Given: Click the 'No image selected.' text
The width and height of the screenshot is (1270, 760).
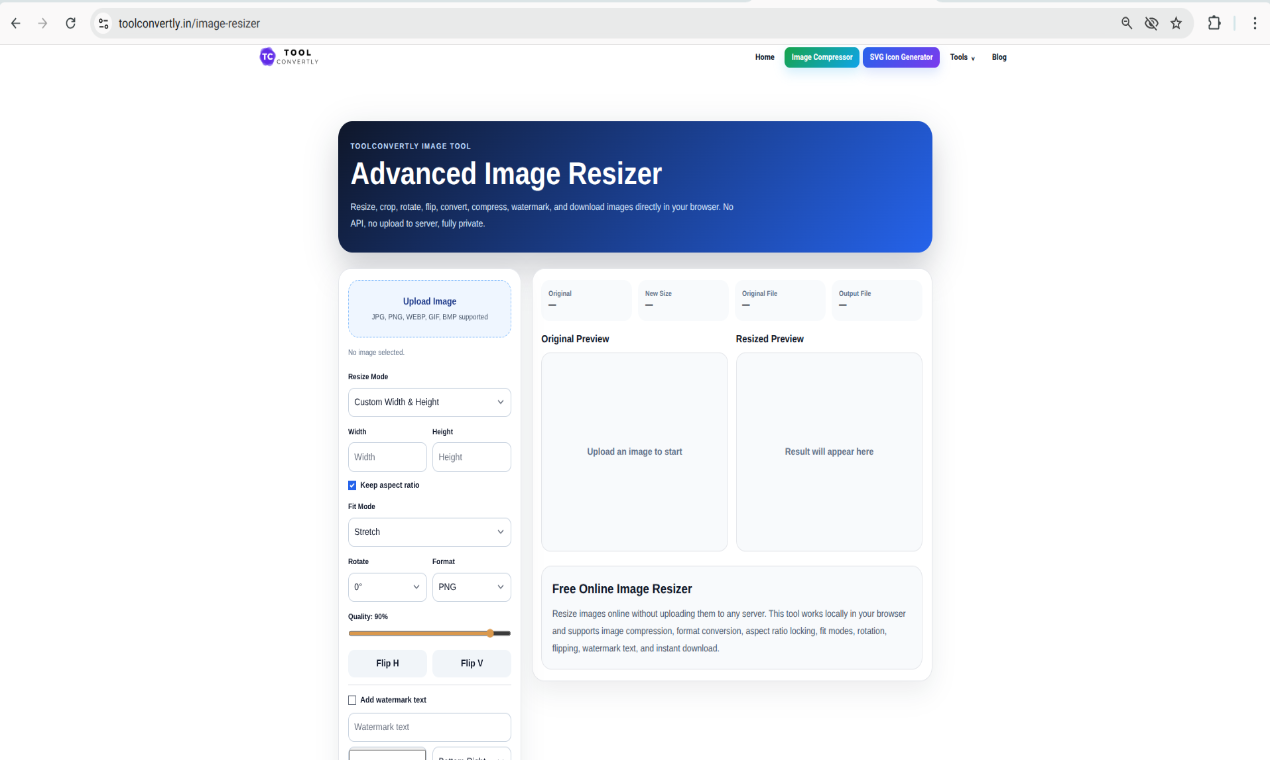Looking at the screenshot, I should tap(376, 353).
